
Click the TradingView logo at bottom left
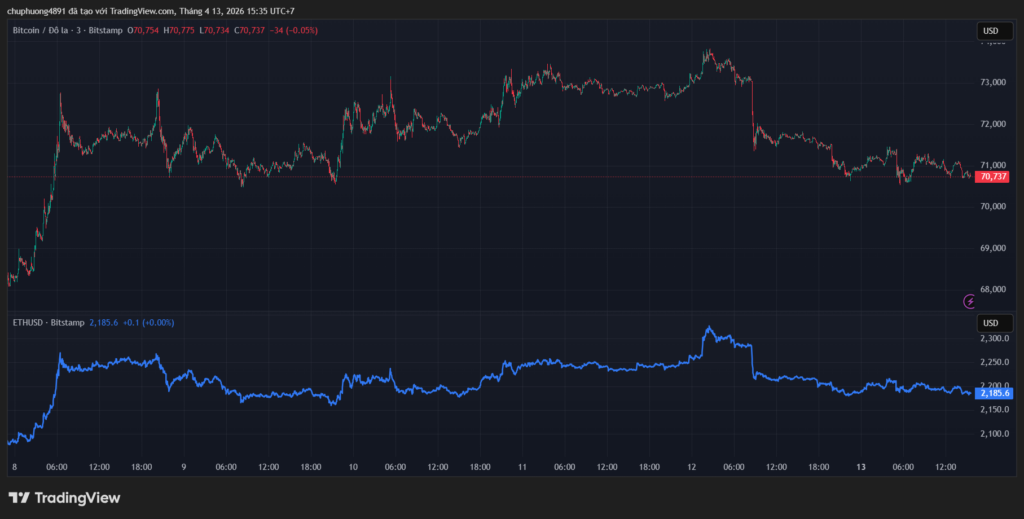click(x=64, y=498)
